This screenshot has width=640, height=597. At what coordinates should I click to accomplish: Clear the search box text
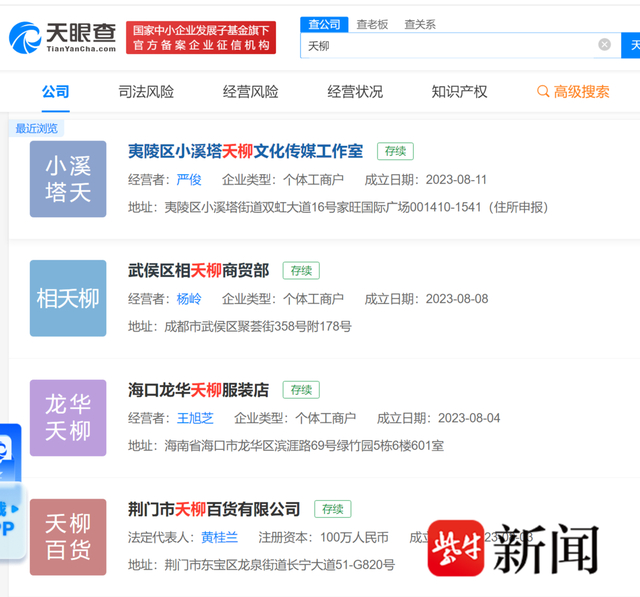[604, 44]
